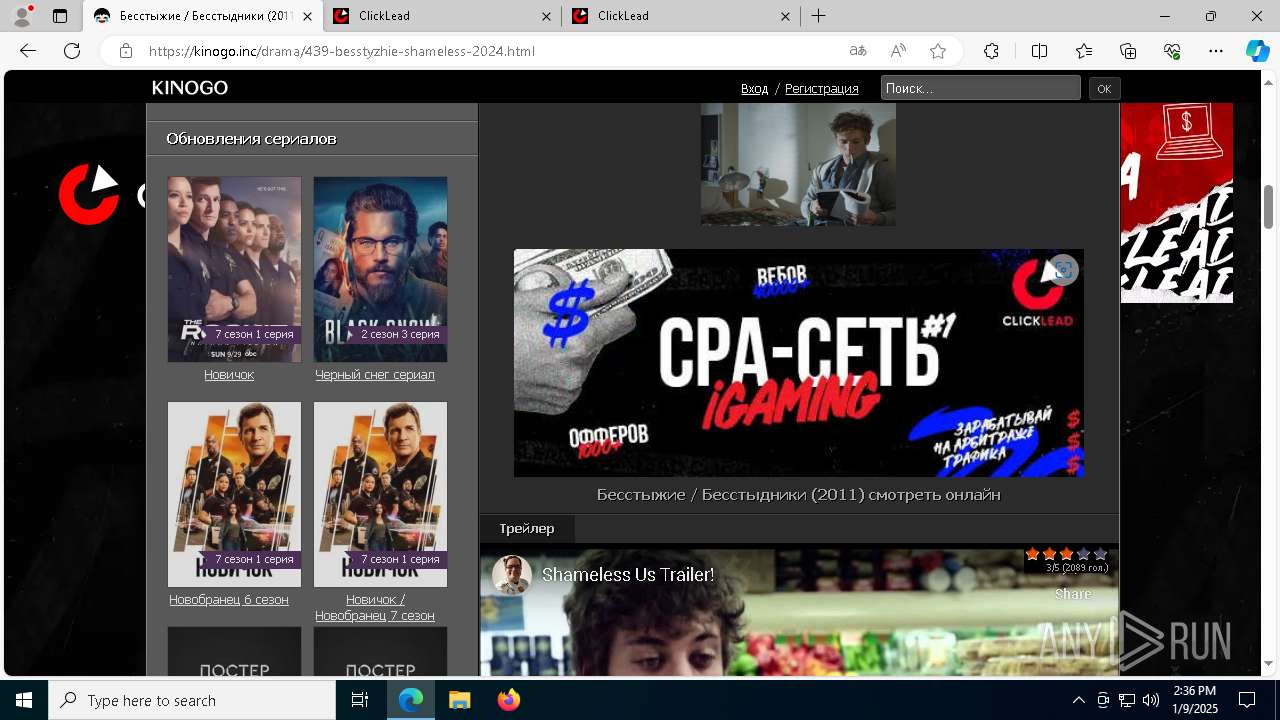
Task: Click the Регистрация link
Action: [x=822, y=89]
